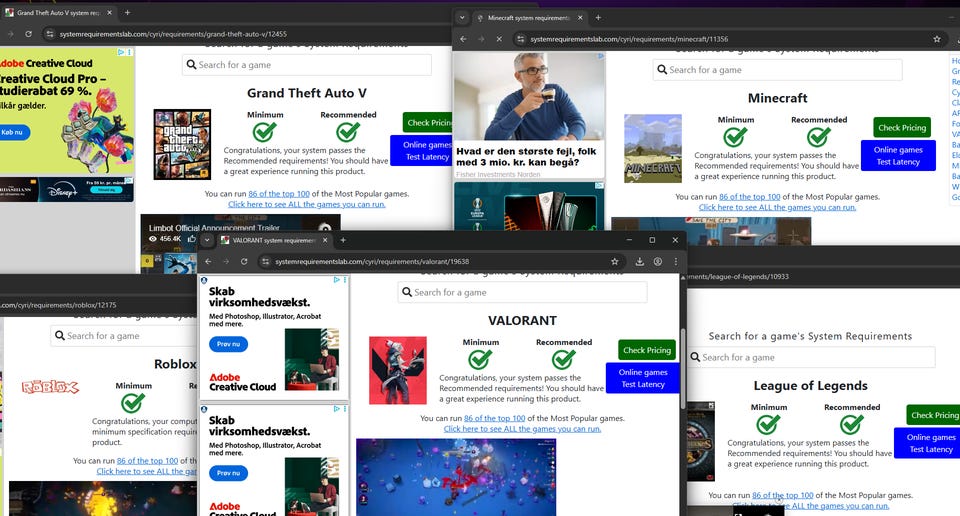Reload the Grand Theft Auto V browser page
Image resolution: width=960 pixels, height=516 pixels.
[28, 34]
